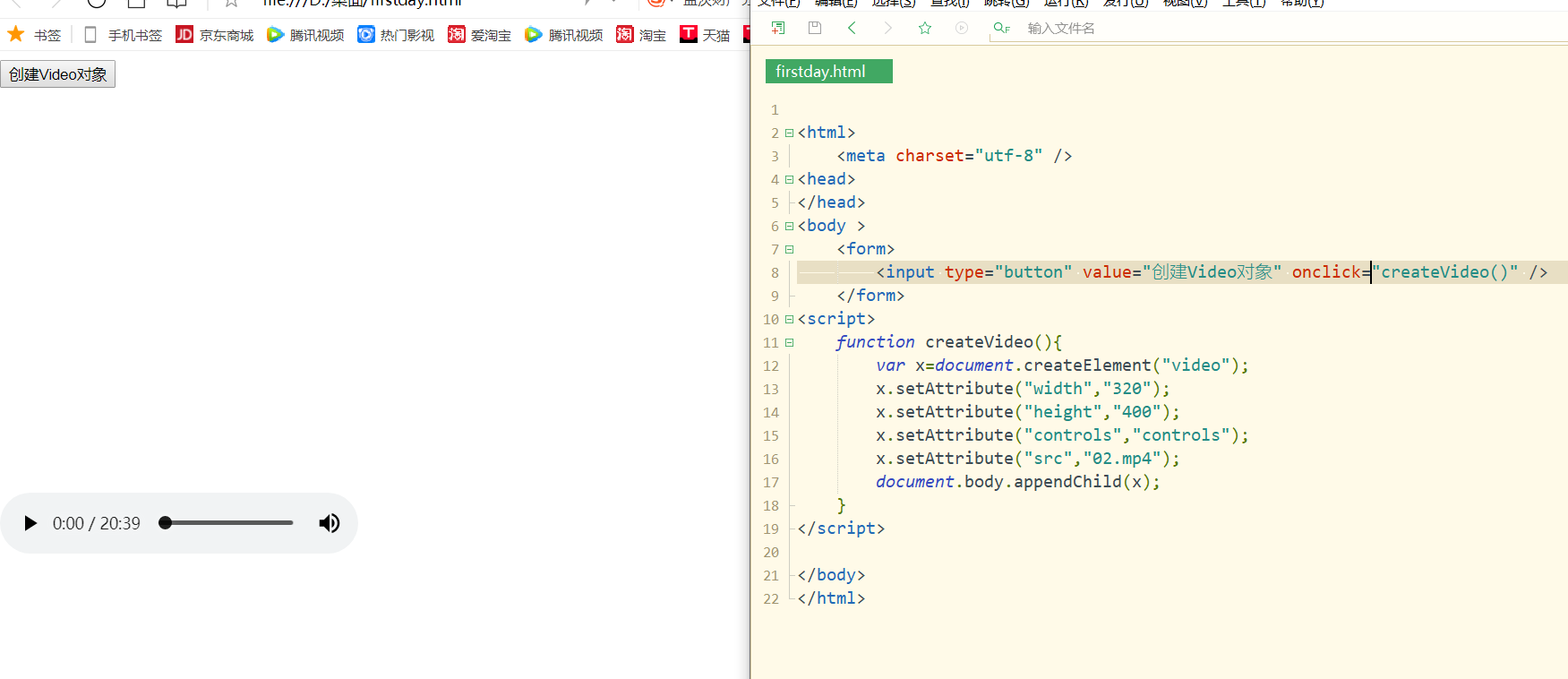Image resolution: width=1568 pixels, height=679 pixels.
Task: Click the 输入文件名 file name search field
Action: coord(1061,29)
